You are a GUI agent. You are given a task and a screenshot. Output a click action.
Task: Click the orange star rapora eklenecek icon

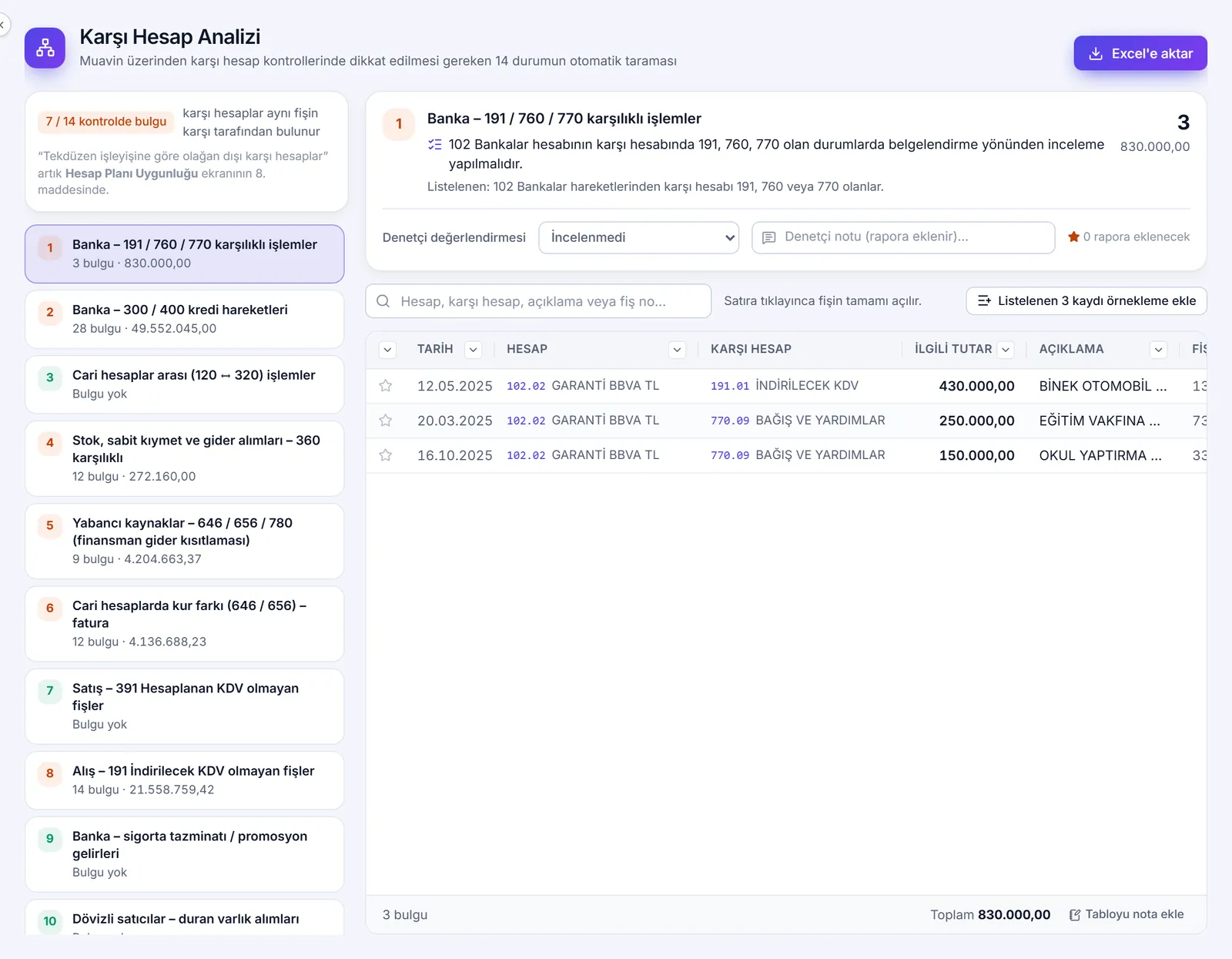(x=1073, y=236)
